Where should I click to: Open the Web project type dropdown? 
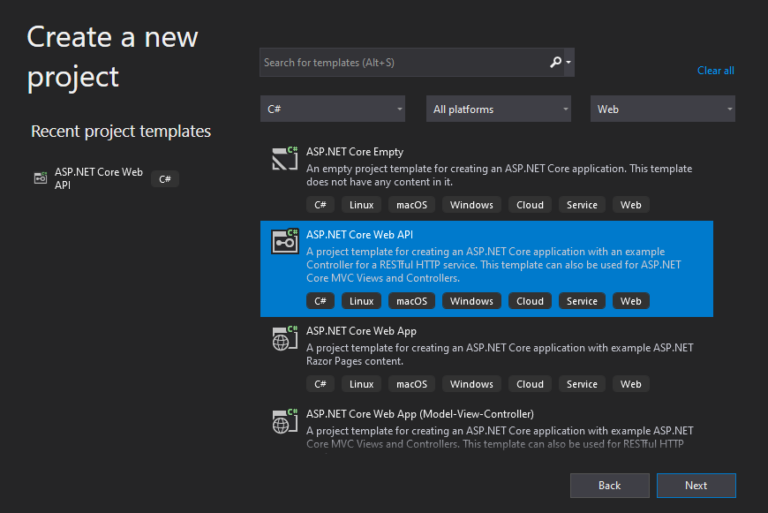pyautogui.click(x=662, y=109)
